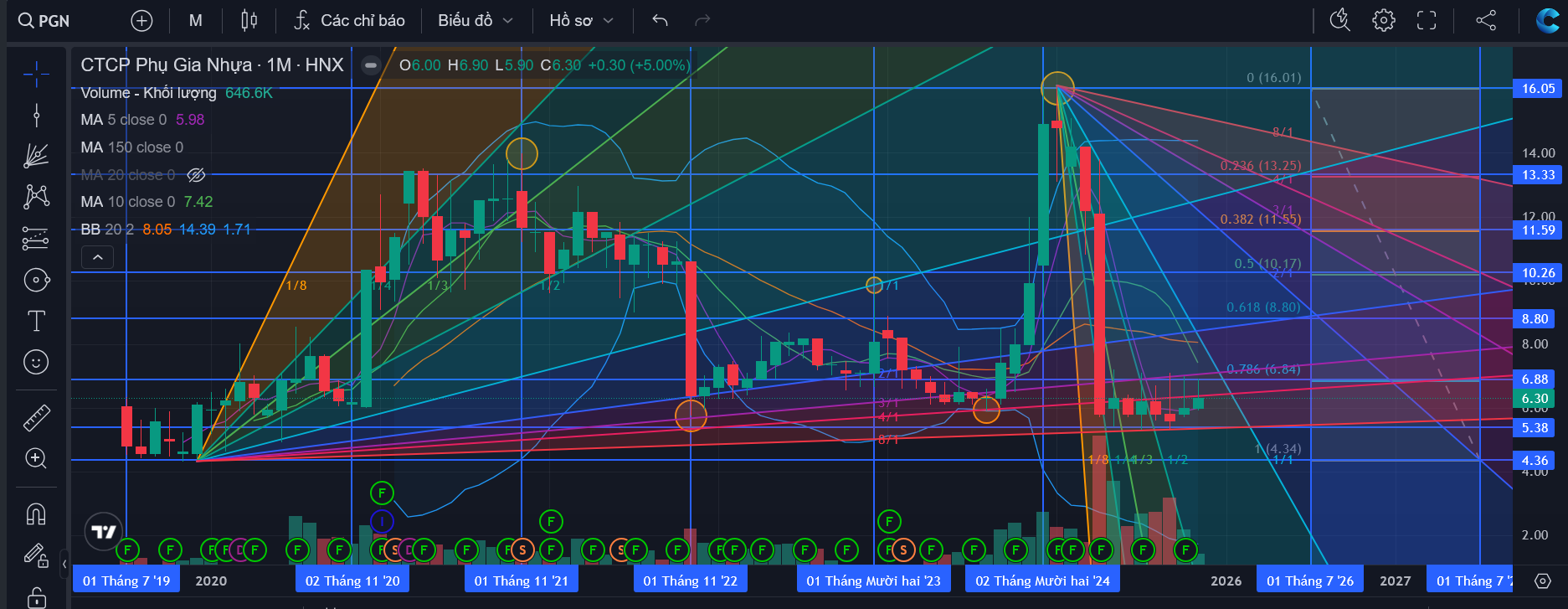Click Fibonacci 0.618 (8.80) level label

(x=1263, y=307)
